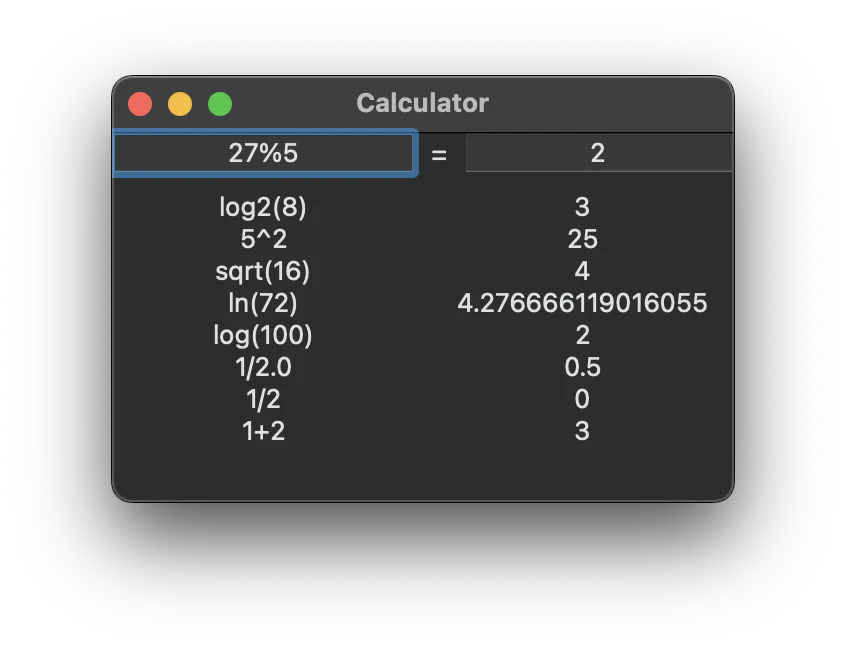
Task: Select the log(100) history entry
Action: pos(262,335)
